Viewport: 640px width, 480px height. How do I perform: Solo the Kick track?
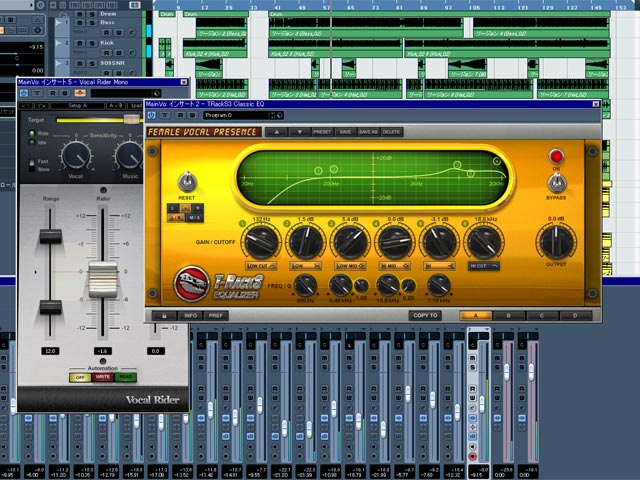coord(92,42)
